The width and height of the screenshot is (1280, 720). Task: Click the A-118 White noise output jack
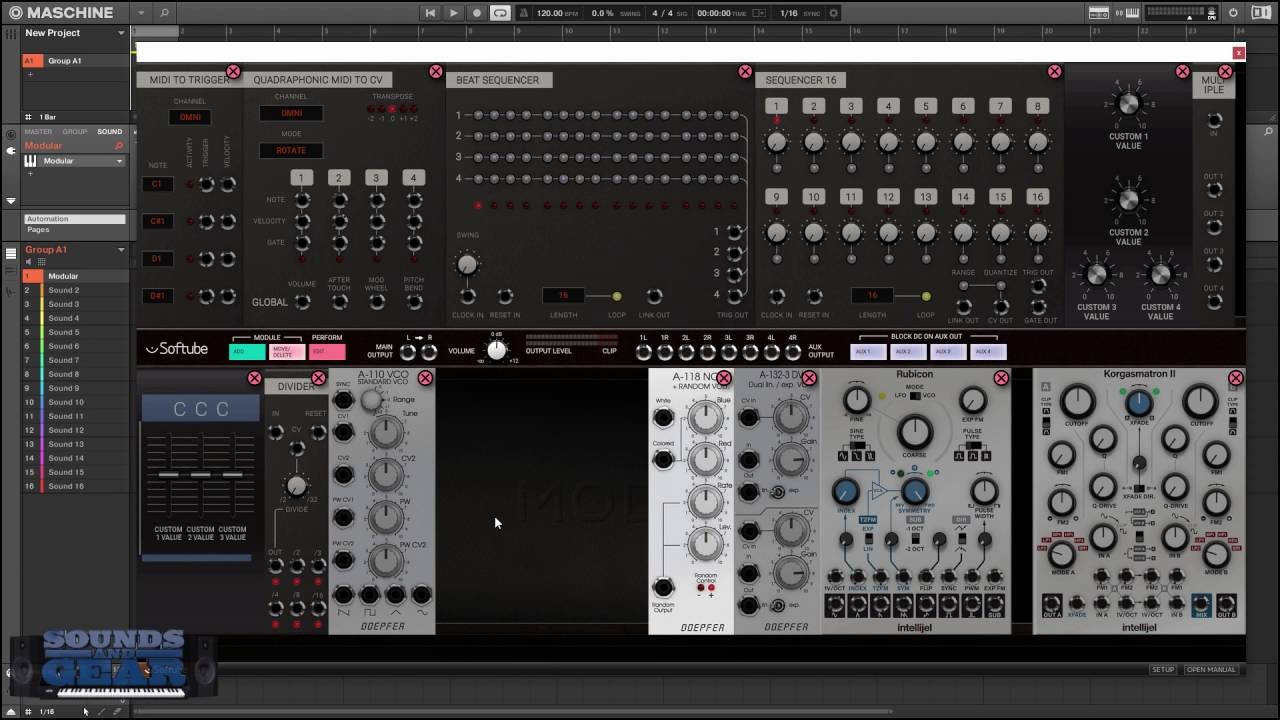coord(662,418)
